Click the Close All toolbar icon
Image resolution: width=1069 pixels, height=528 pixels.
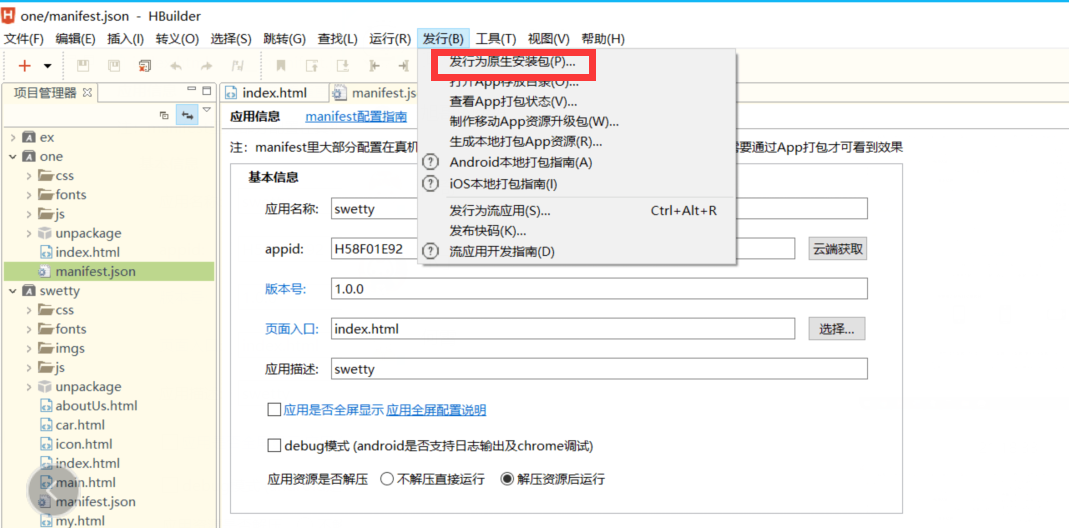point(145,66)
